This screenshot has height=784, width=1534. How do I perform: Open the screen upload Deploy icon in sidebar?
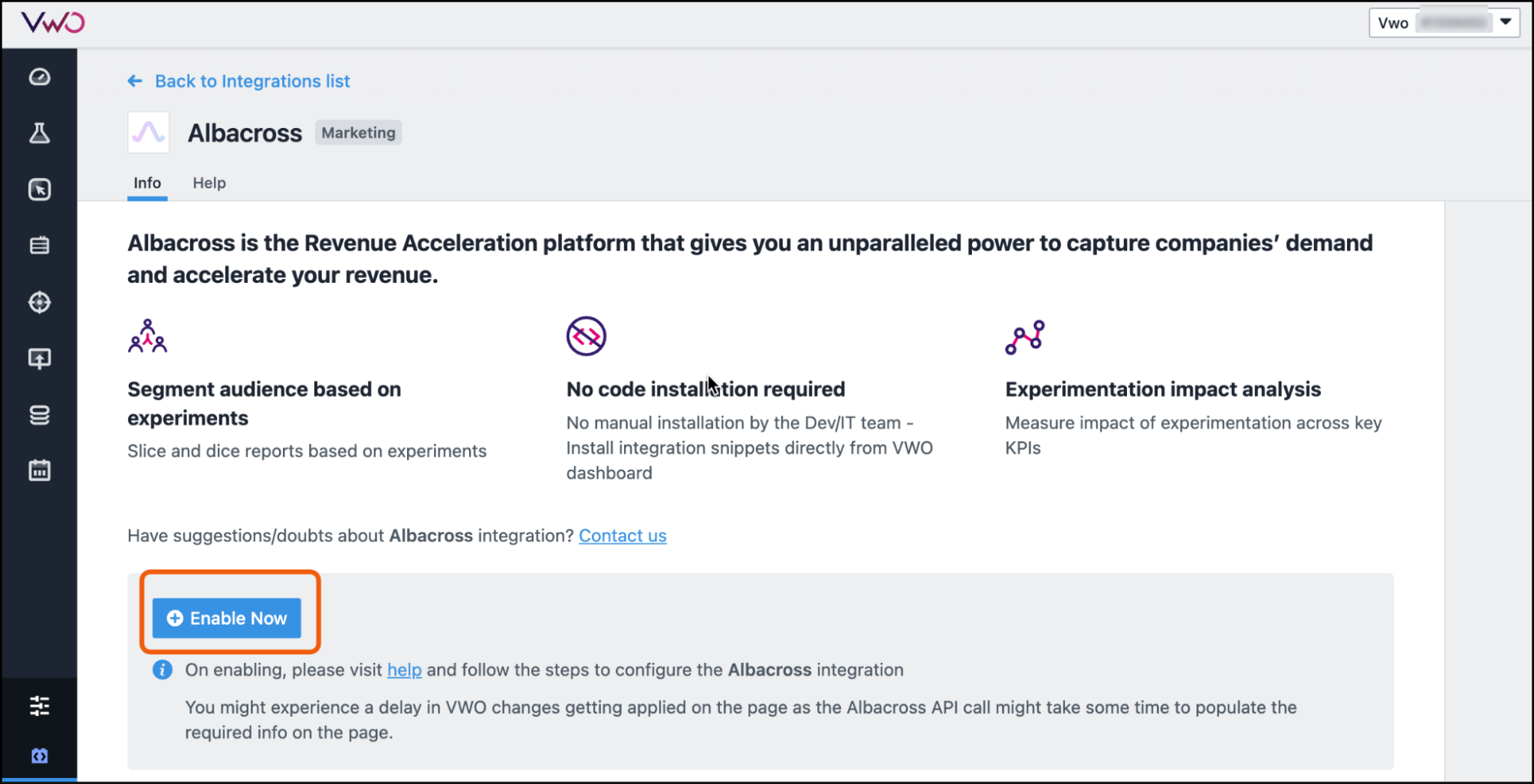coord(40,359)
